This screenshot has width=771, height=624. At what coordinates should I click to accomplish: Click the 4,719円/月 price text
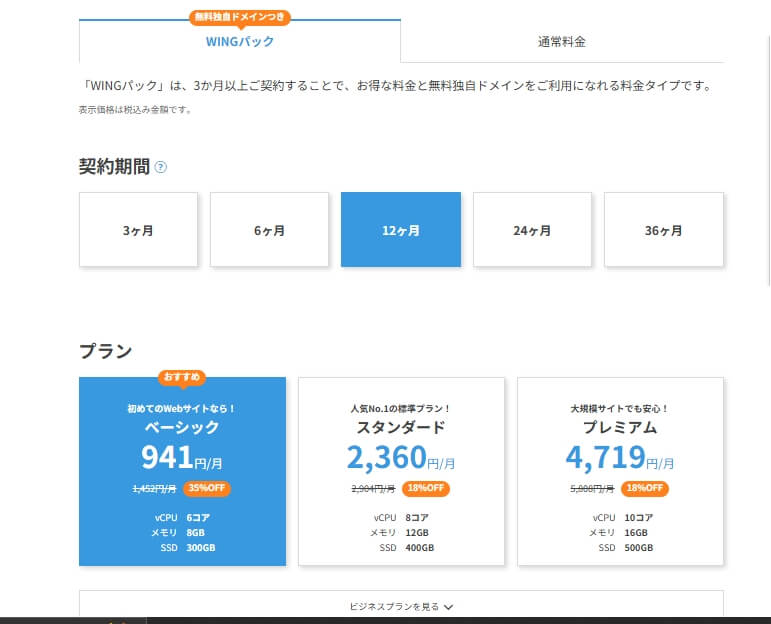point(620,459)
